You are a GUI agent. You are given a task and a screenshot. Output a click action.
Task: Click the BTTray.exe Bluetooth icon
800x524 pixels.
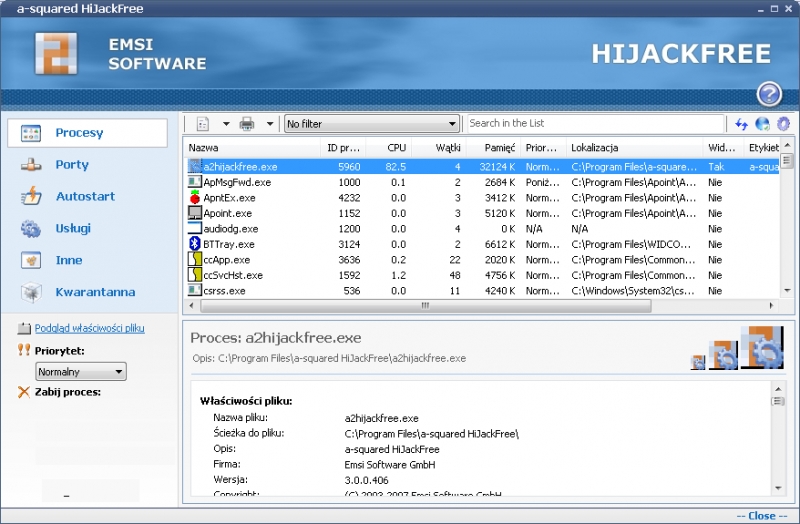tap(195, 244)
